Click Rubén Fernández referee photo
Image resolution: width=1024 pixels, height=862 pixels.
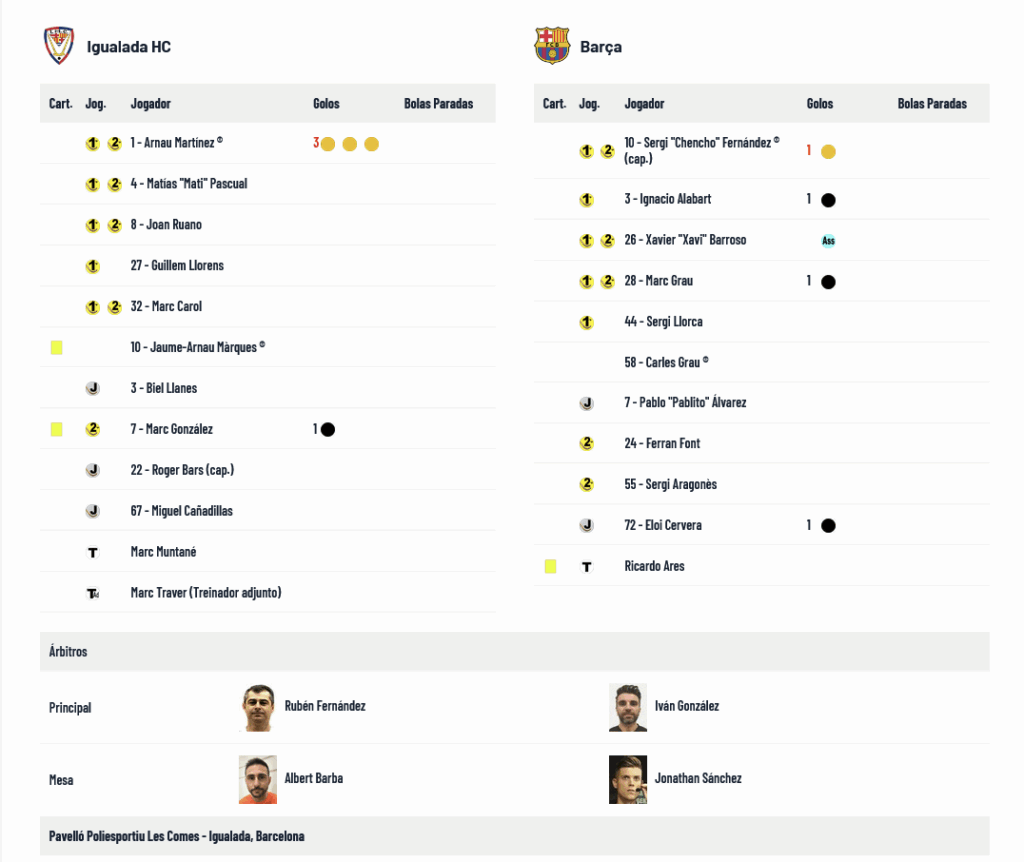point(258,707)
